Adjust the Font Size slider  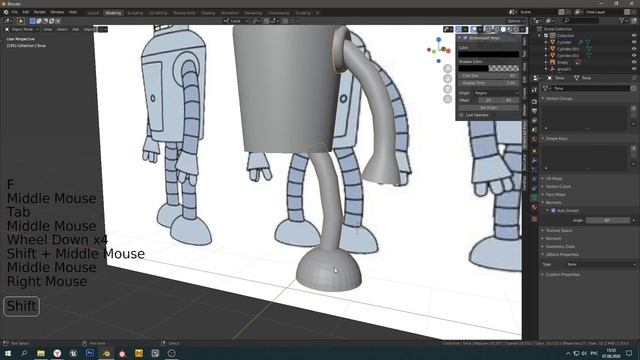tap(489, 76)
